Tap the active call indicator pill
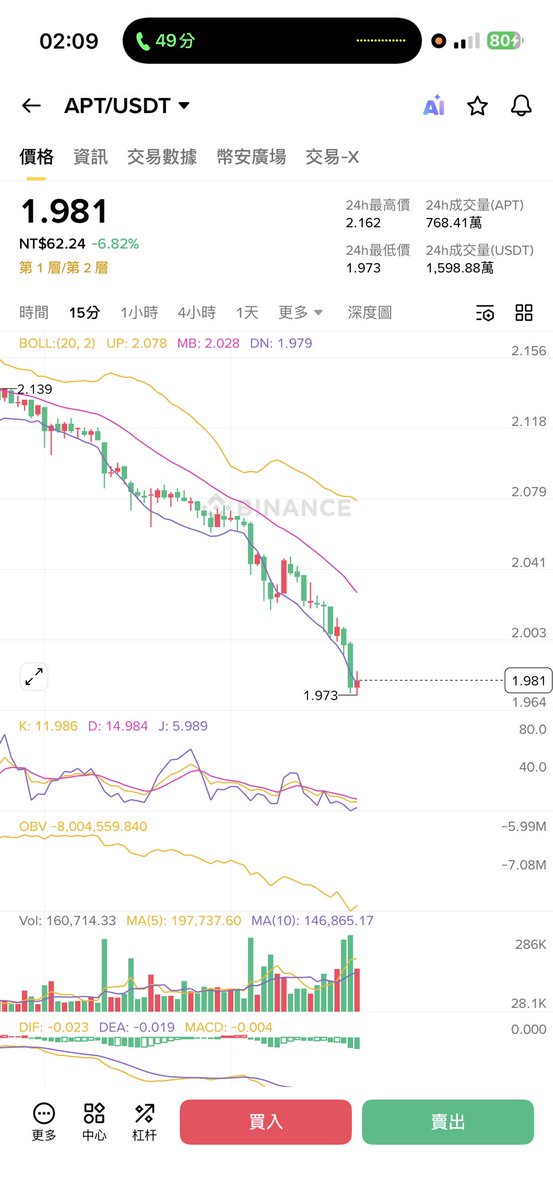The height and width of the screenshot is (1200, 553). point(272,41)
